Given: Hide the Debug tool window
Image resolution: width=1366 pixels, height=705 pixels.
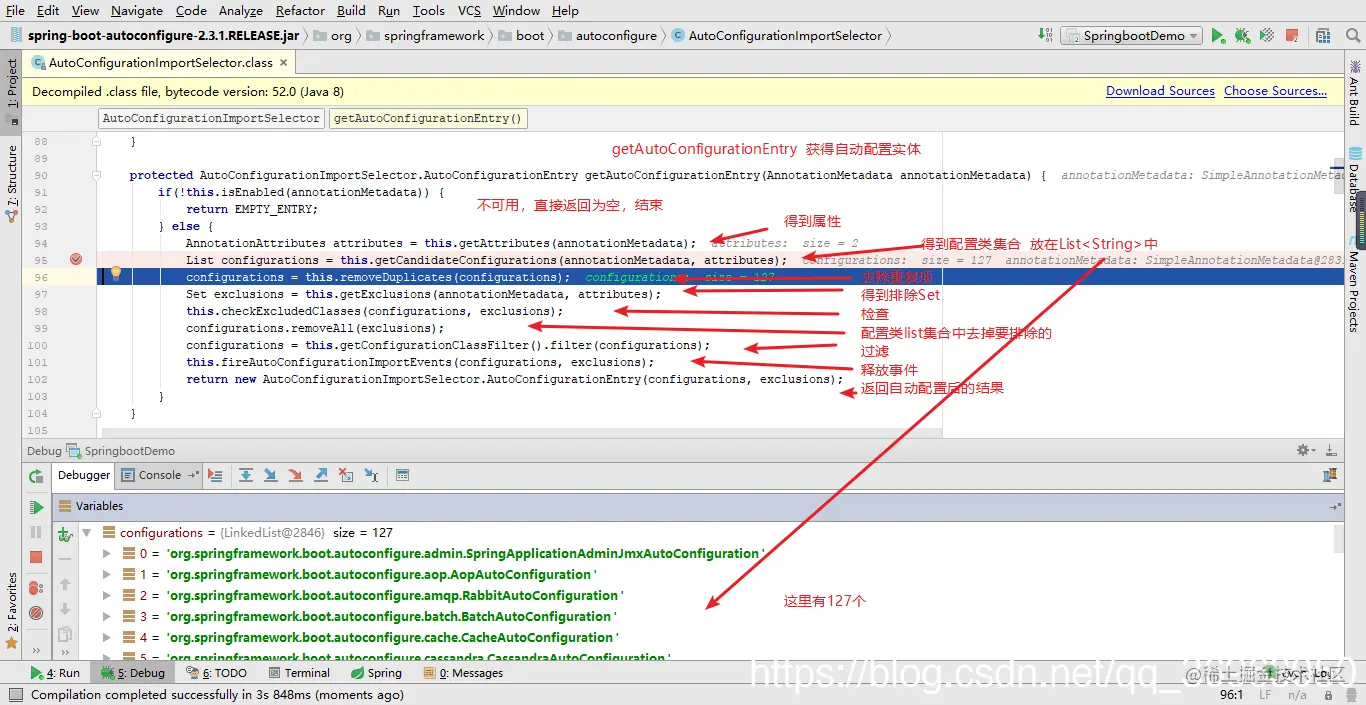Looking at the screenshot, I should coord(1331,451).
